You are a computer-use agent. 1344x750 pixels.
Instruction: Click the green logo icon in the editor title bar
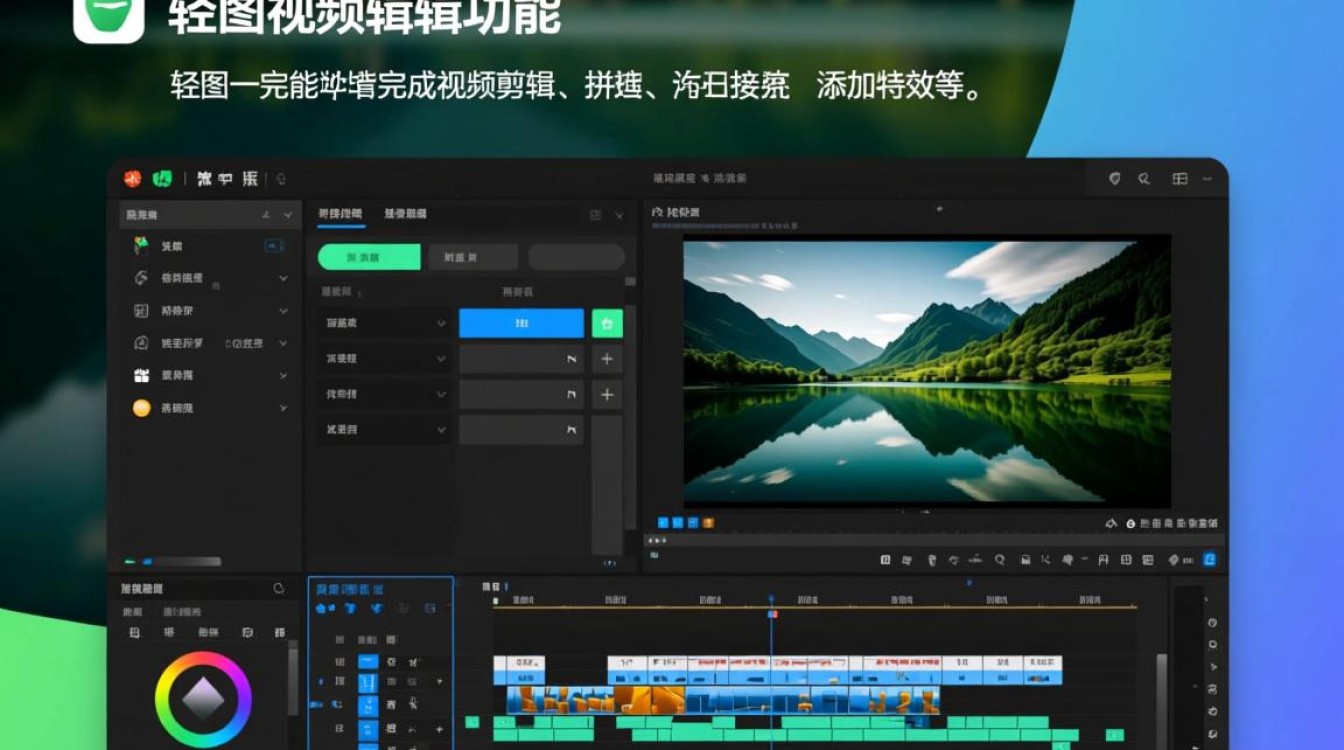pos(162,179)
